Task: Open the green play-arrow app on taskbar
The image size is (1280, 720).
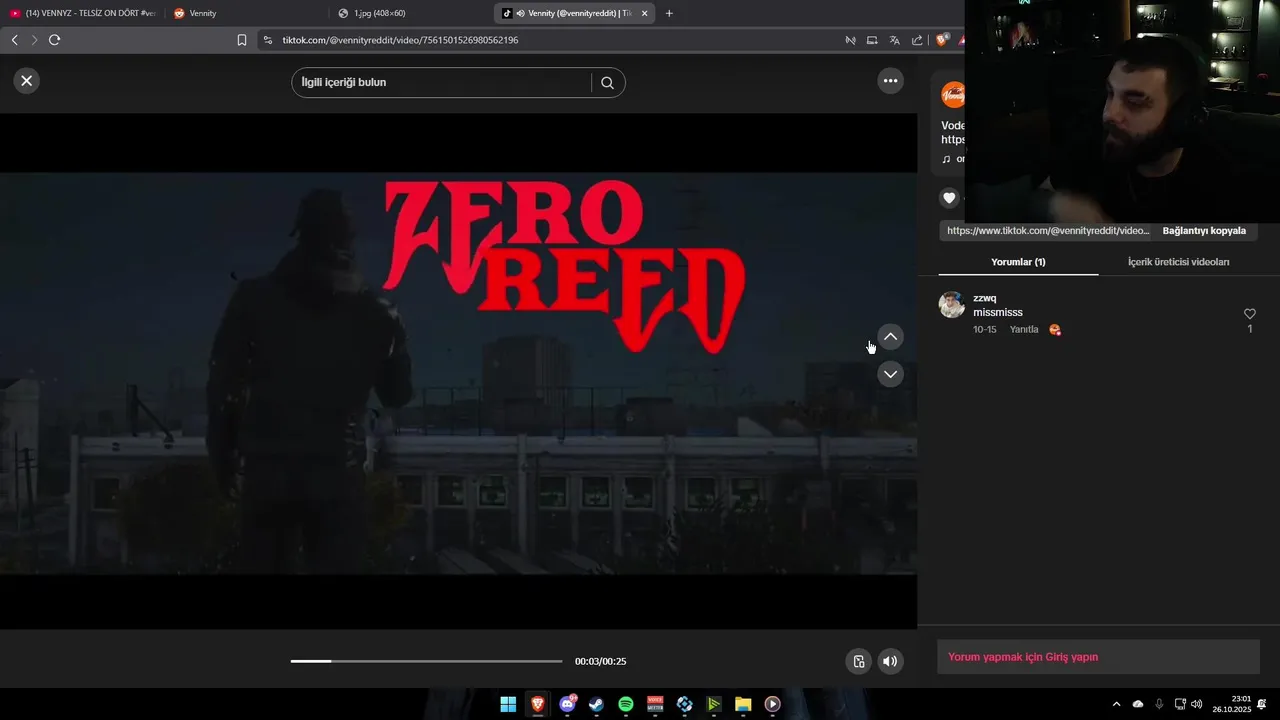Action: pos(714,704)
